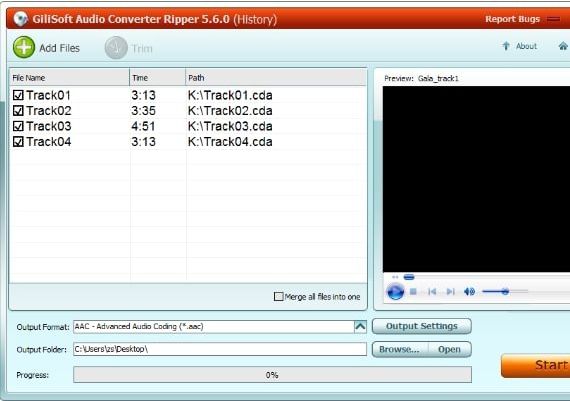Select the Track04 file name
Viewport: 570px width, 401px height.
coord(49,141)
